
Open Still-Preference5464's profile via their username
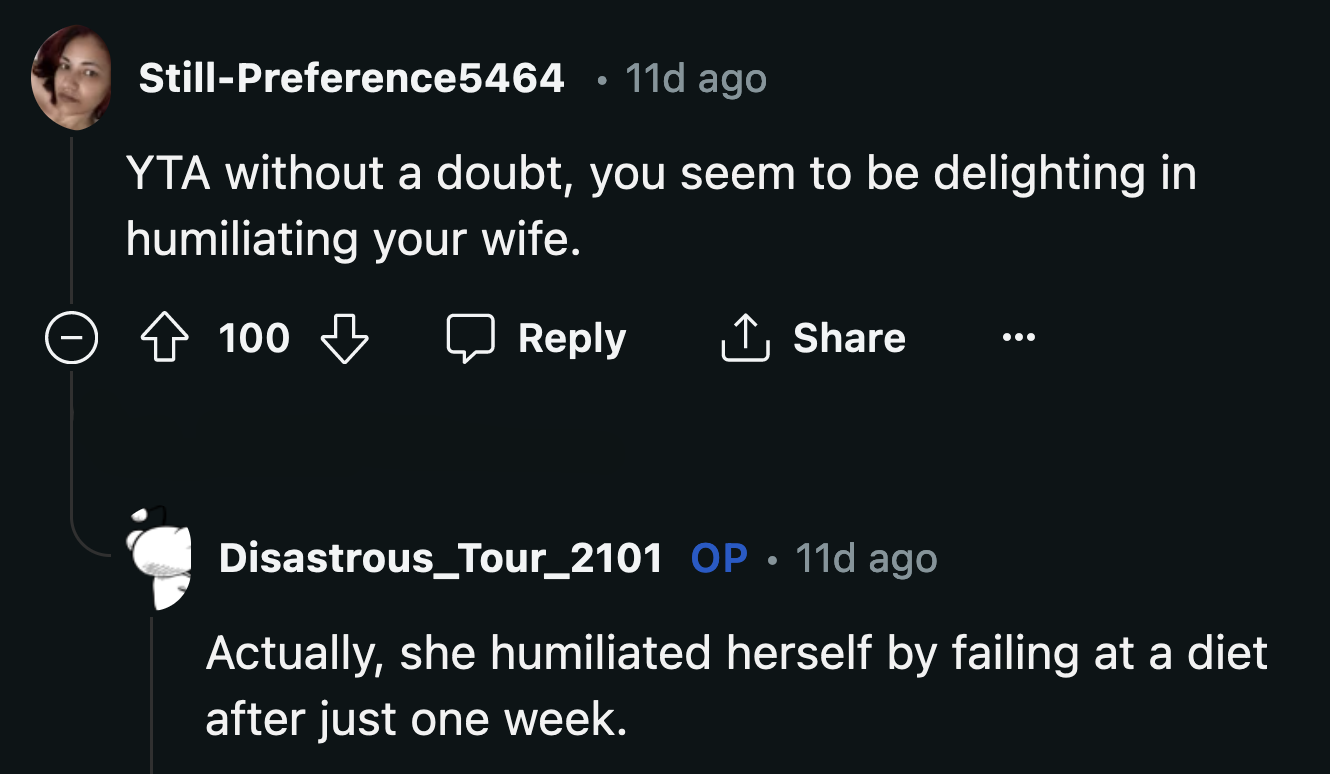pos(349,78)
